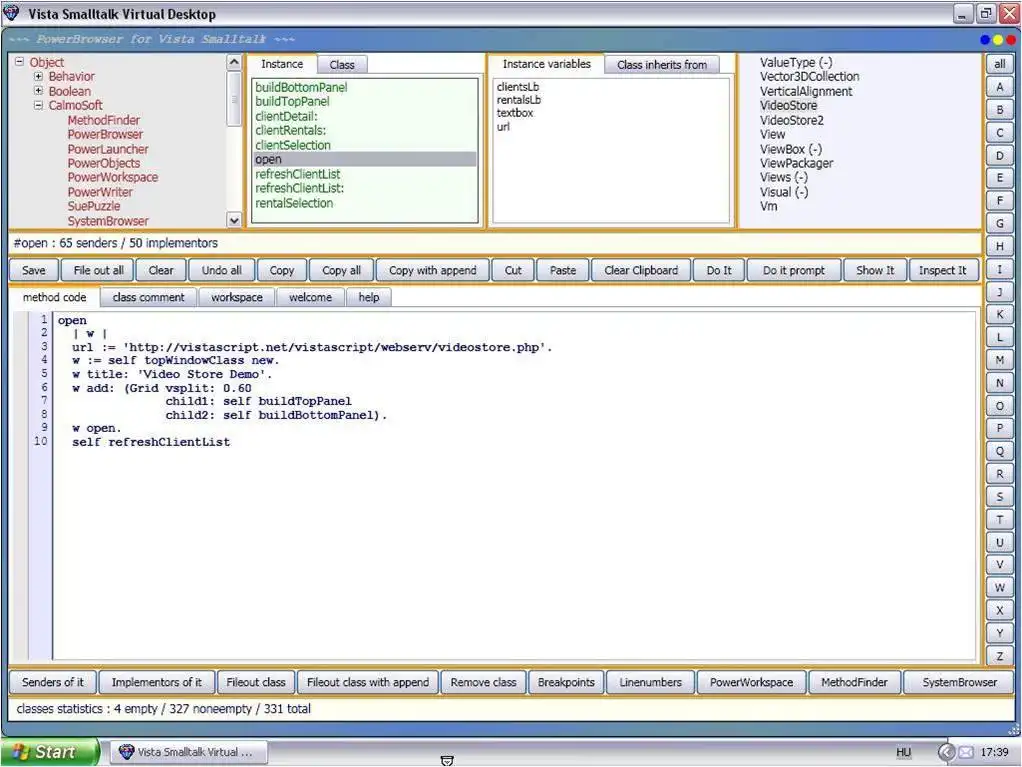Viewport: 1022px width, 767px height.
Task: Expand the Behavior tree node
Action: [38, 76]
